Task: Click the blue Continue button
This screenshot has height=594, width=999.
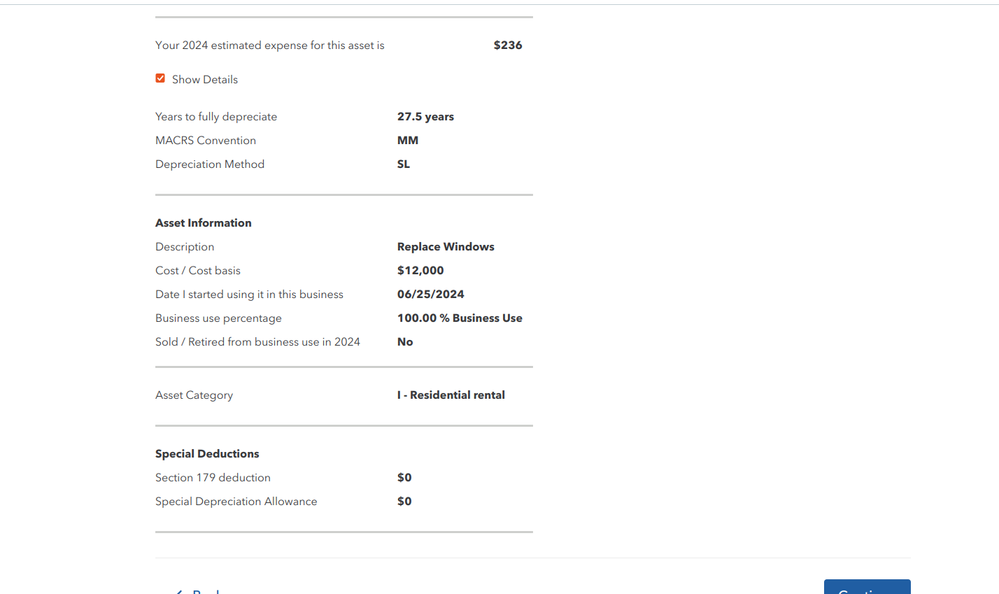Action: click(867, 587)
